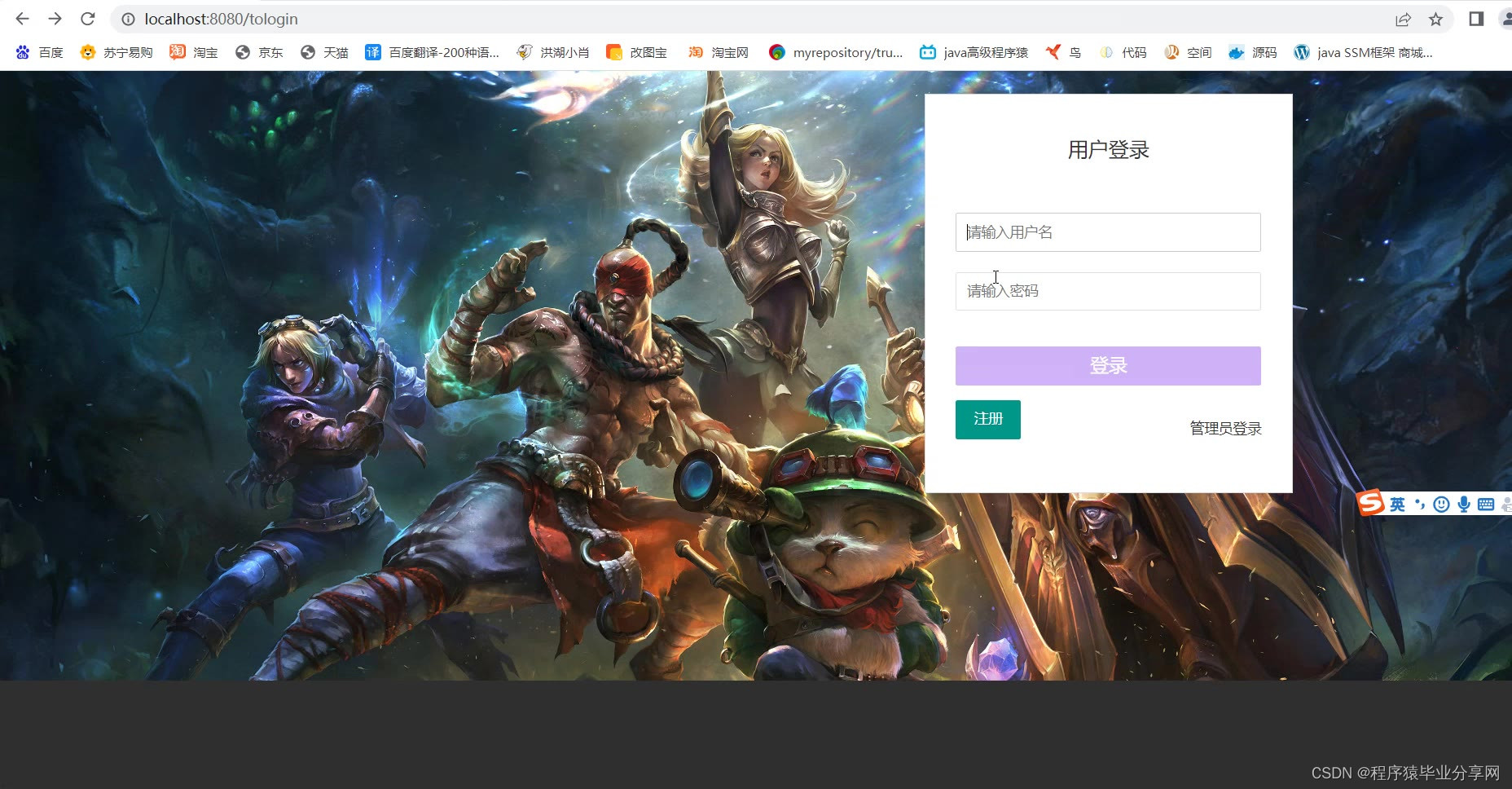Open the 空间 bookmark
This screenshot has height=789, width=1512.
pyautogui.click(x=1188, y=52)
